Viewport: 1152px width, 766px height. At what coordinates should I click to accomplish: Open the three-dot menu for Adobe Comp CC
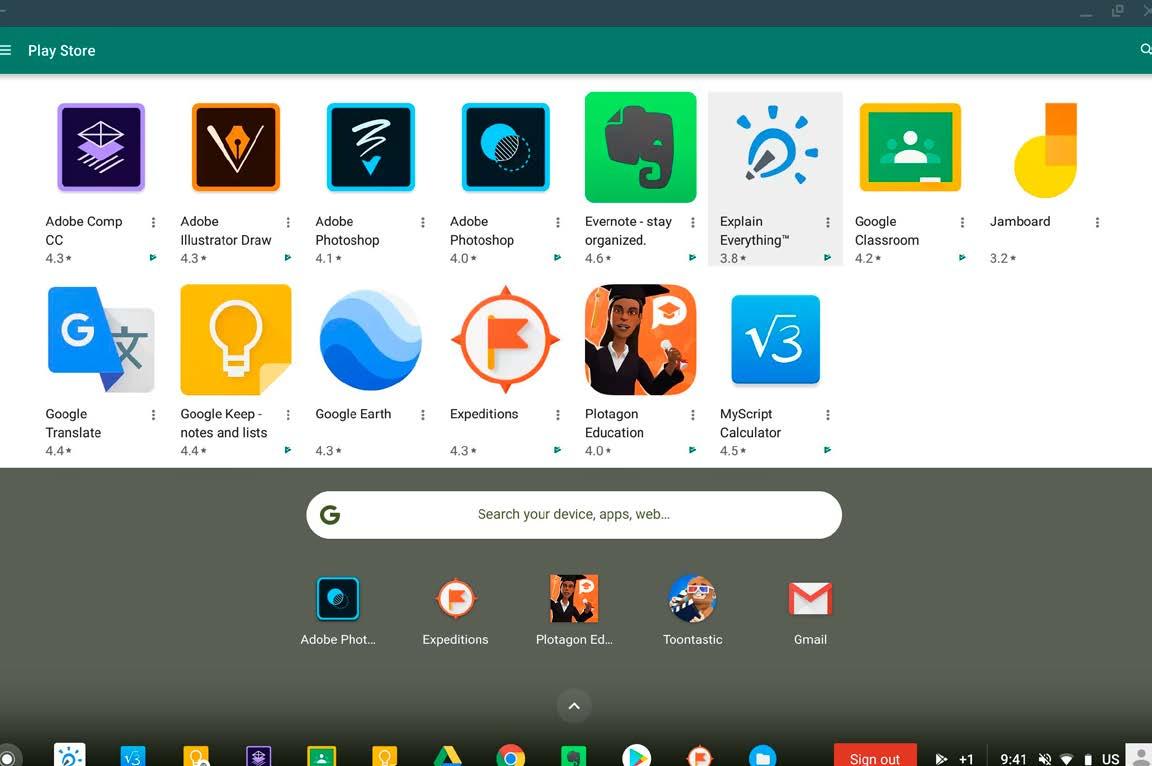[x=154, y=222]
